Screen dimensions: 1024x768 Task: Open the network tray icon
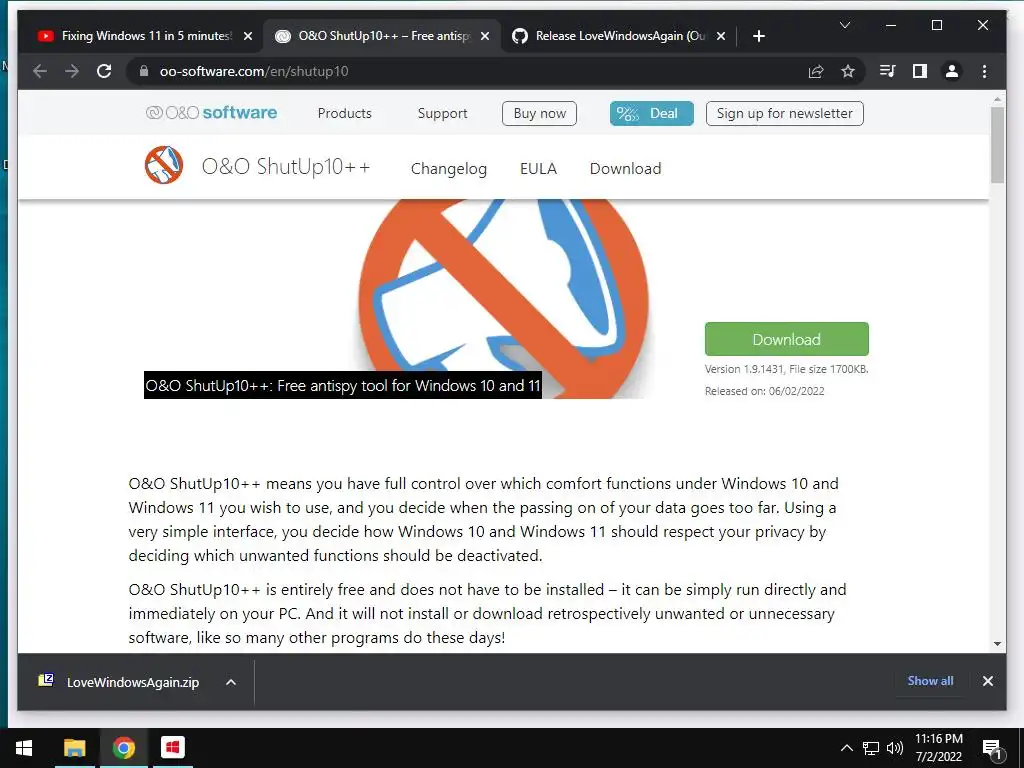871,748
